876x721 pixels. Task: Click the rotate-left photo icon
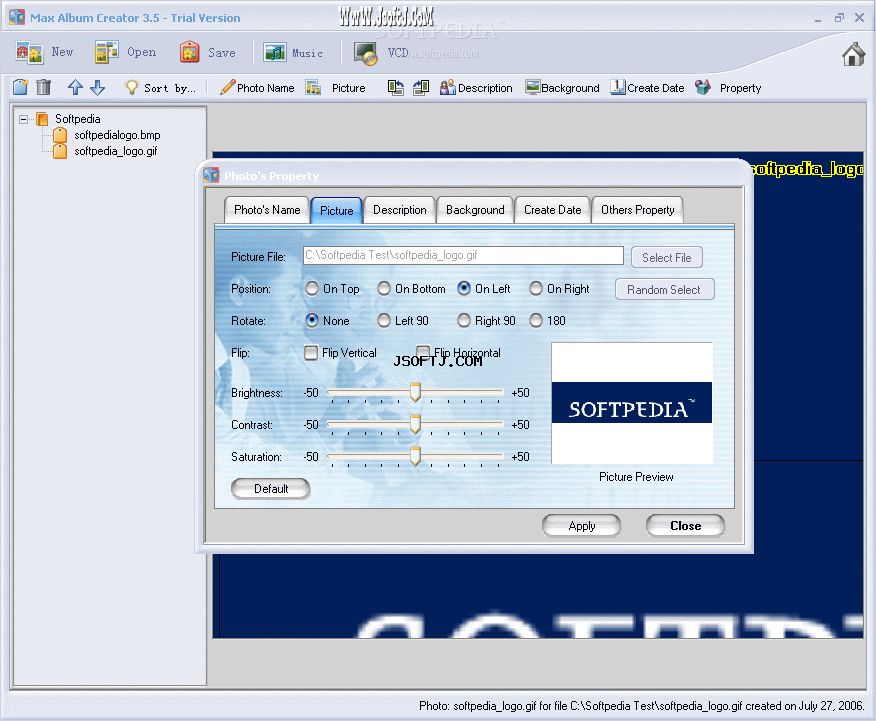[396, 88]
